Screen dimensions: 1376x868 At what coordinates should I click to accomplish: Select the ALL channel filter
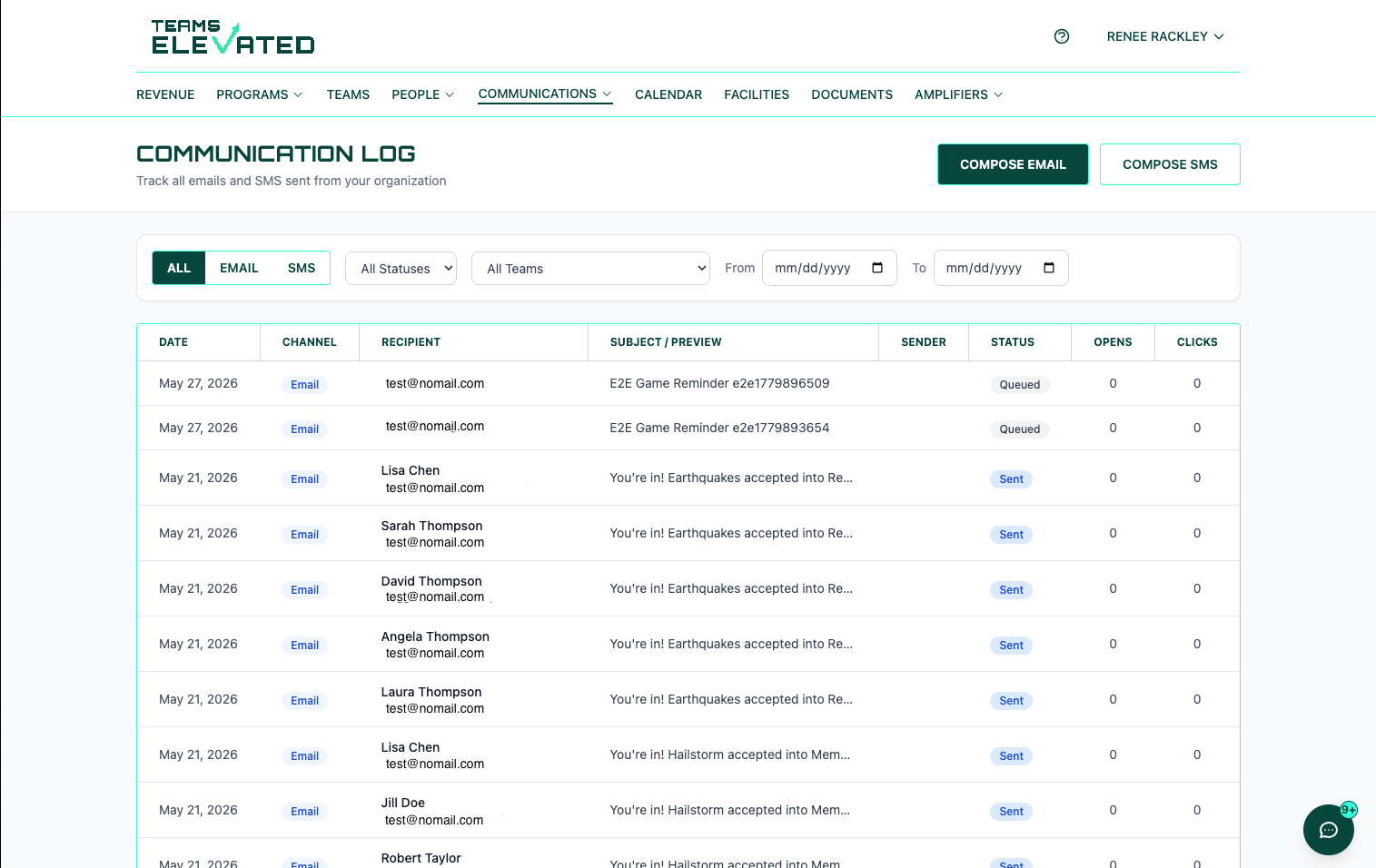click(179, 268)
